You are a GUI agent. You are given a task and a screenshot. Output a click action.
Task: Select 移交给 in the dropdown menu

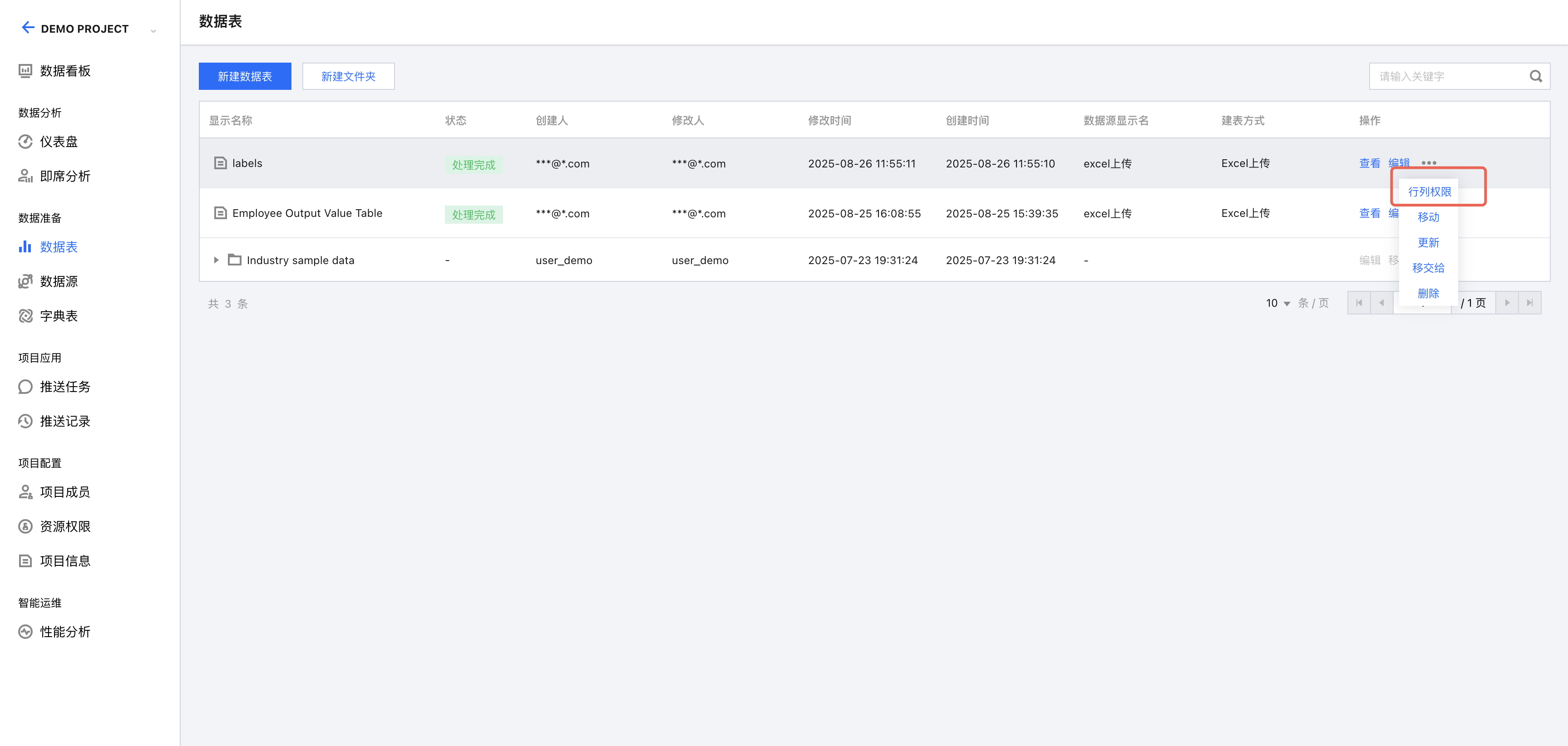coord(1428,268)
